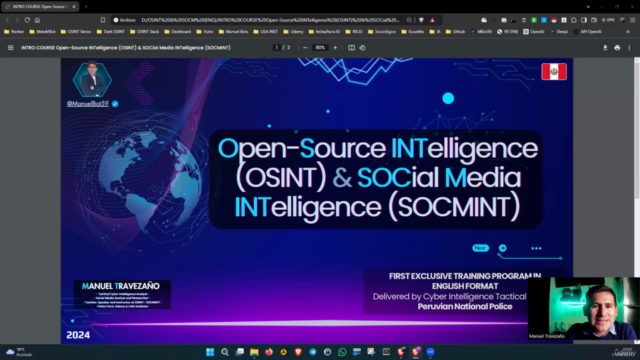The height and width of the screenshot is (360, 640).
Task: Go to browser home page
Action: coord(37,20)
